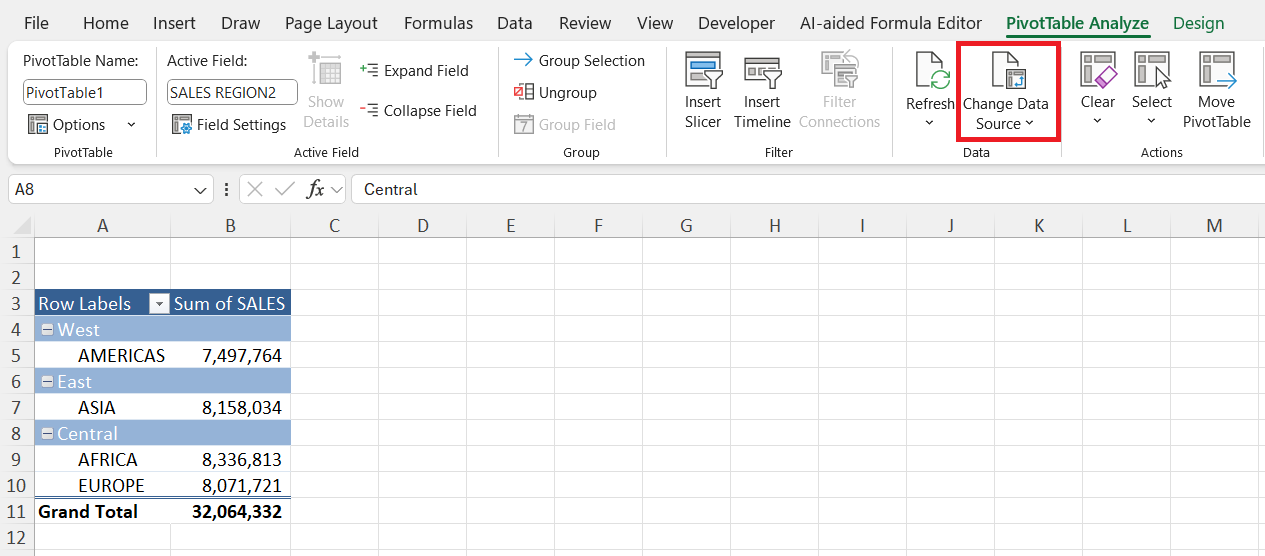Click the Clear PivotTable icon
The height and width of the screenshot is (556, 1265).
point(1097,71)
